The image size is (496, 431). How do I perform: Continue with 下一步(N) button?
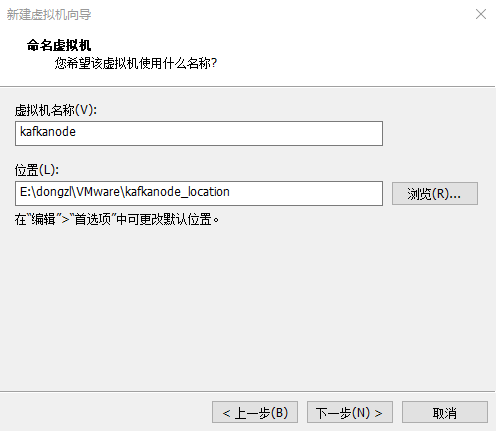coord(350,412)
